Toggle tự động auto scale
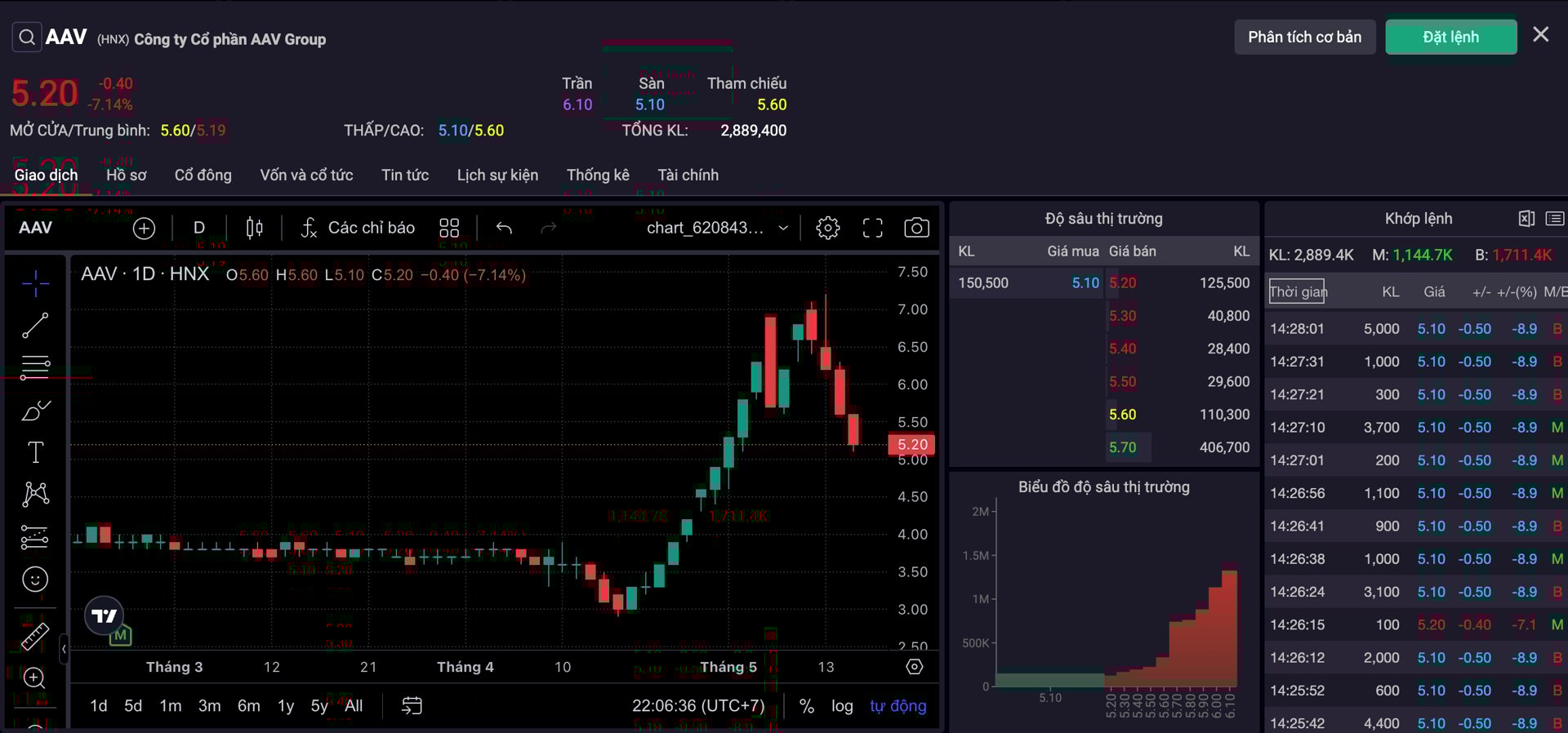Image resolution: width=1568 pixels, height=733 pixels. pos(898,706)
